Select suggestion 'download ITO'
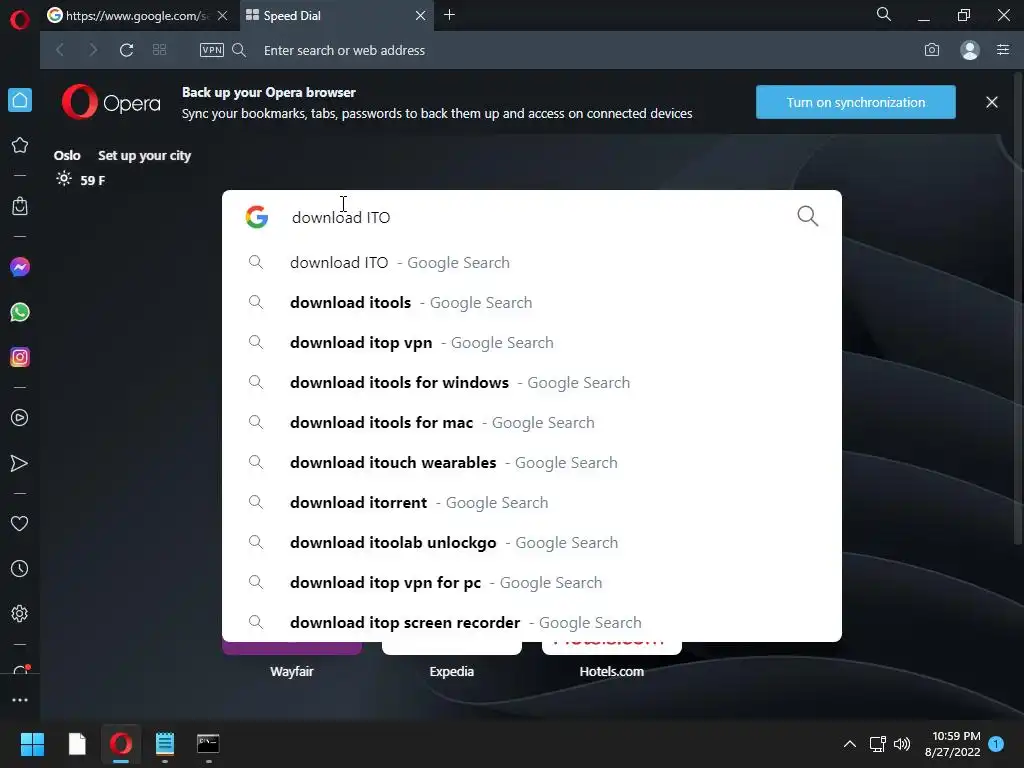This screenshot has height=768, width=1024. coord(532,263)
